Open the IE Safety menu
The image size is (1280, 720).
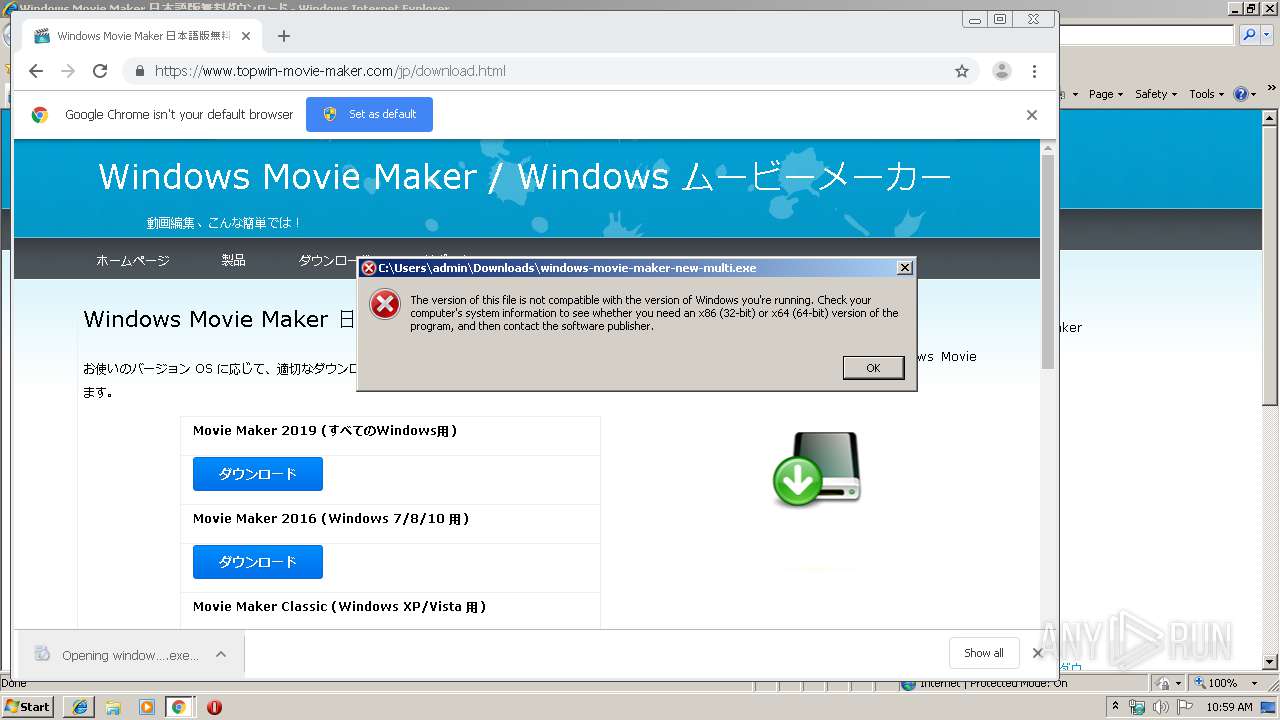(x=1156, y=94)
